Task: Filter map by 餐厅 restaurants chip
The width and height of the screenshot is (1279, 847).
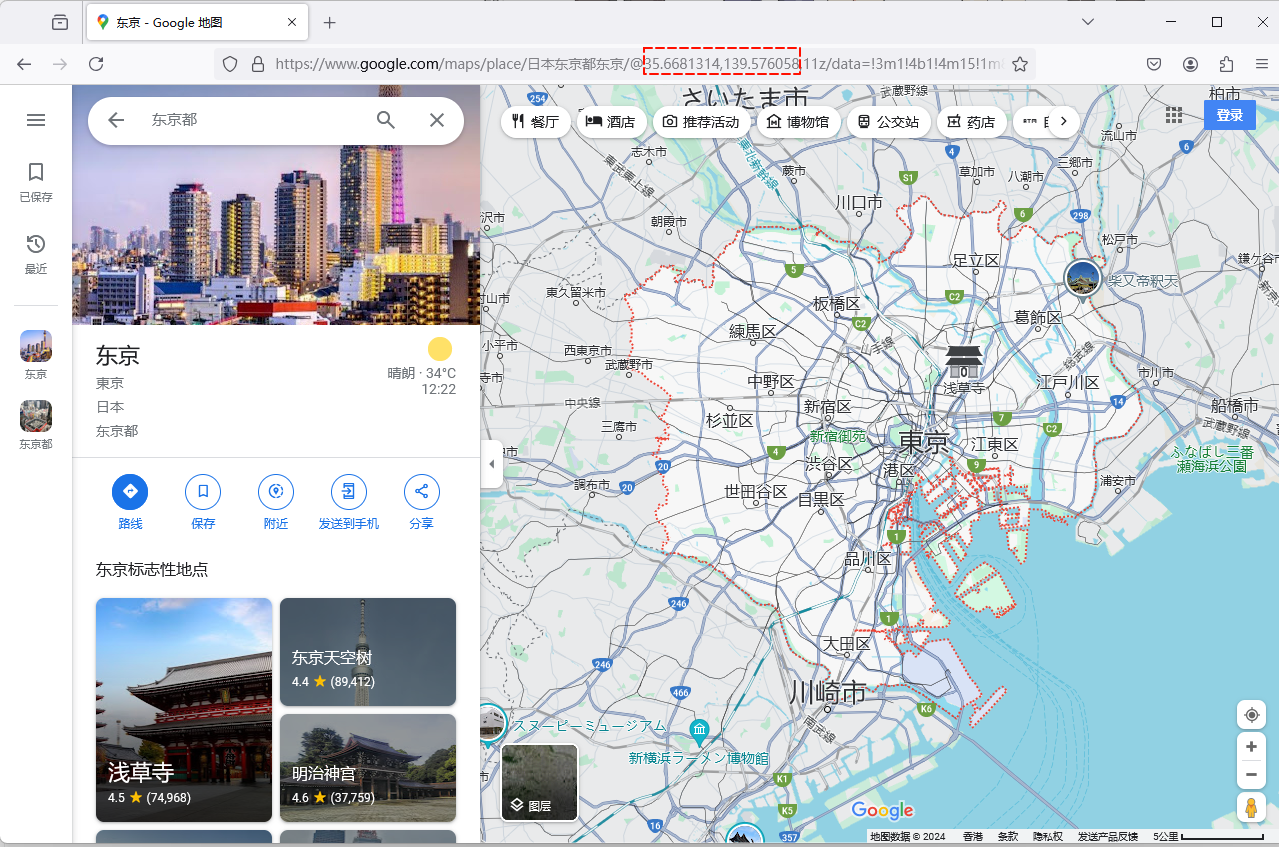Action: point(536,122)
